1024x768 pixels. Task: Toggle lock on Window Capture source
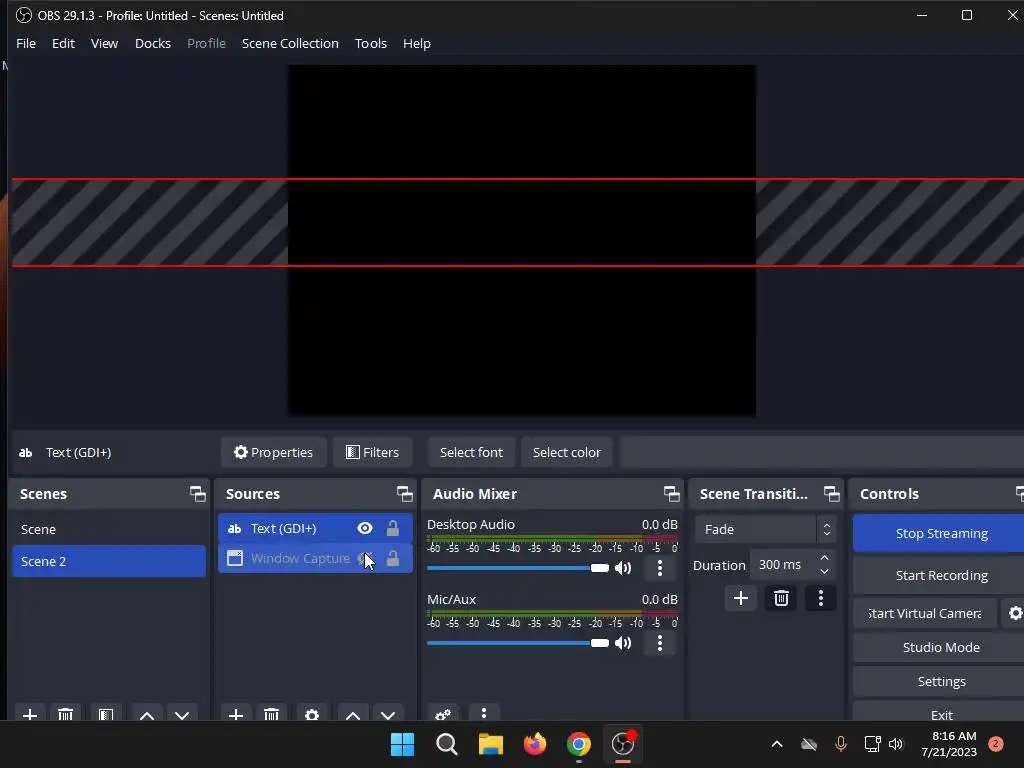coord(392,558)
